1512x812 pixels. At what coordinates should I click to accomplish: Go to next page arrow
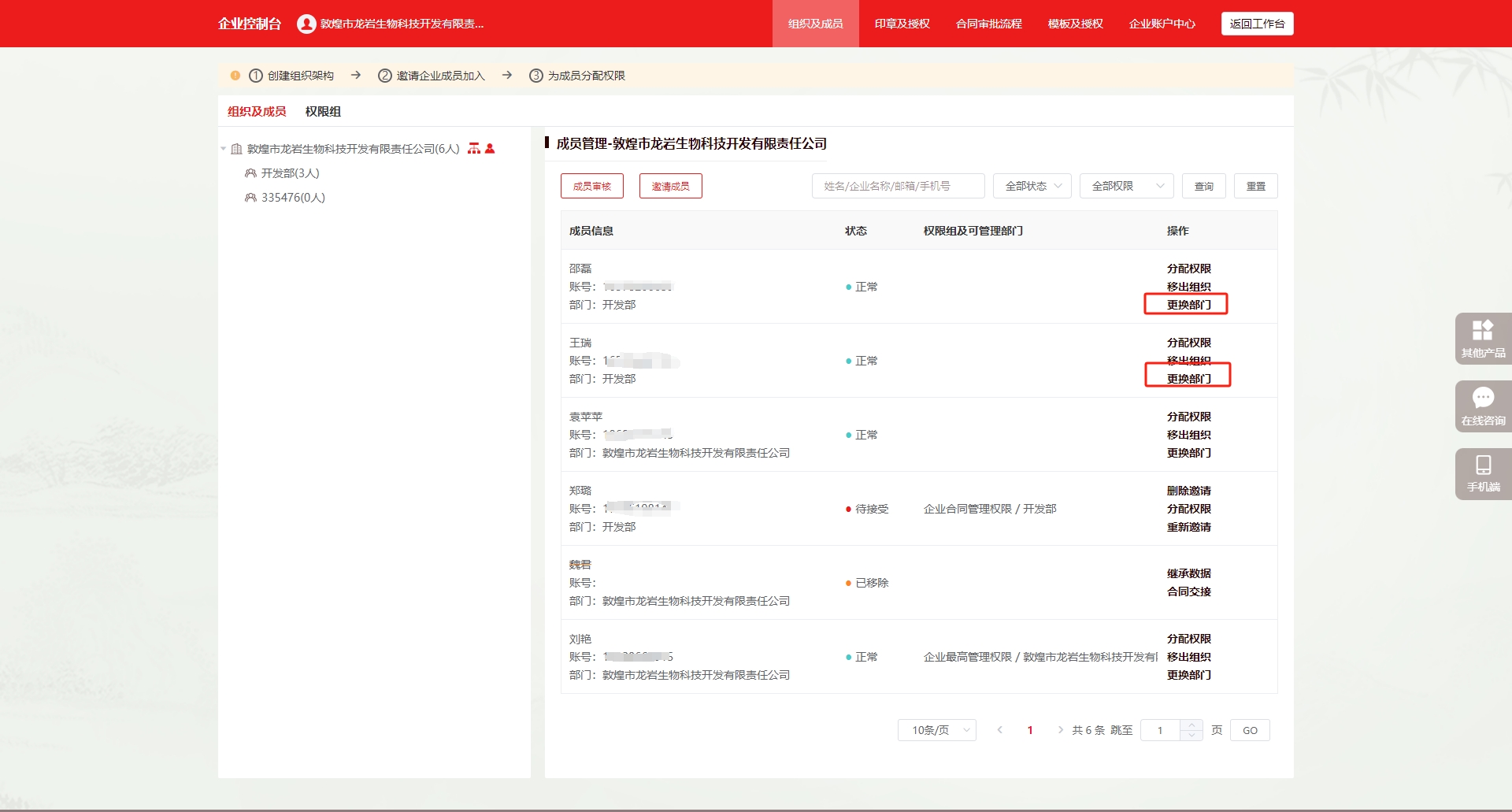click(1060, 730)
